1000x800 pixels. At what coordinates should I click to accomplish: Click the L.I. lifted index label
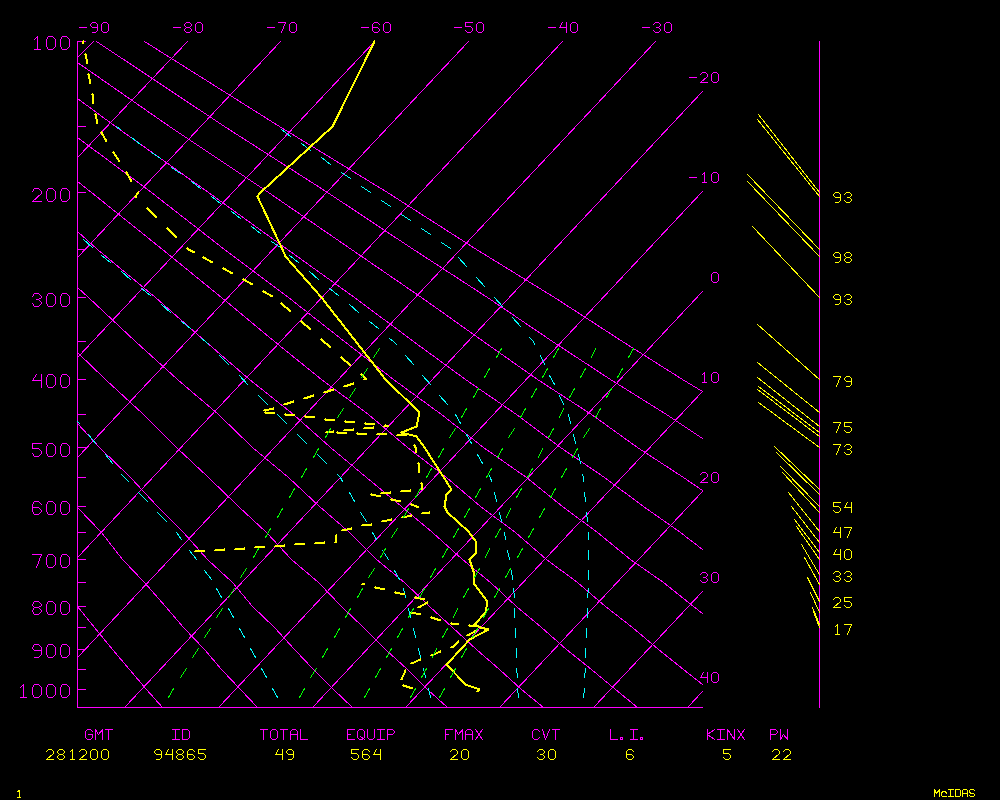(627, 735)
